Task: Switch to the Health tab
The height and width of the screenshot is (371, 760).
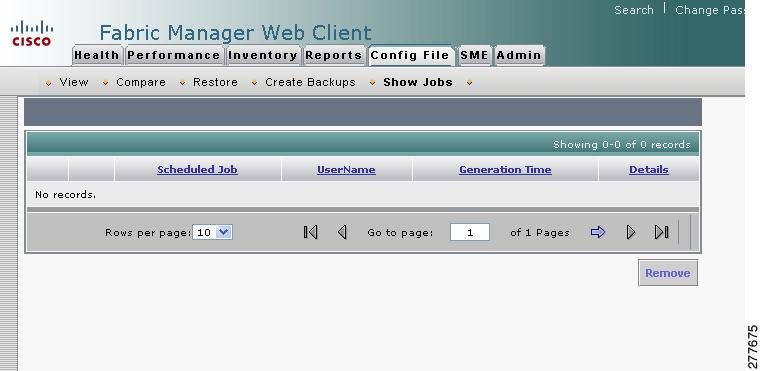Action: coord(96,55)
